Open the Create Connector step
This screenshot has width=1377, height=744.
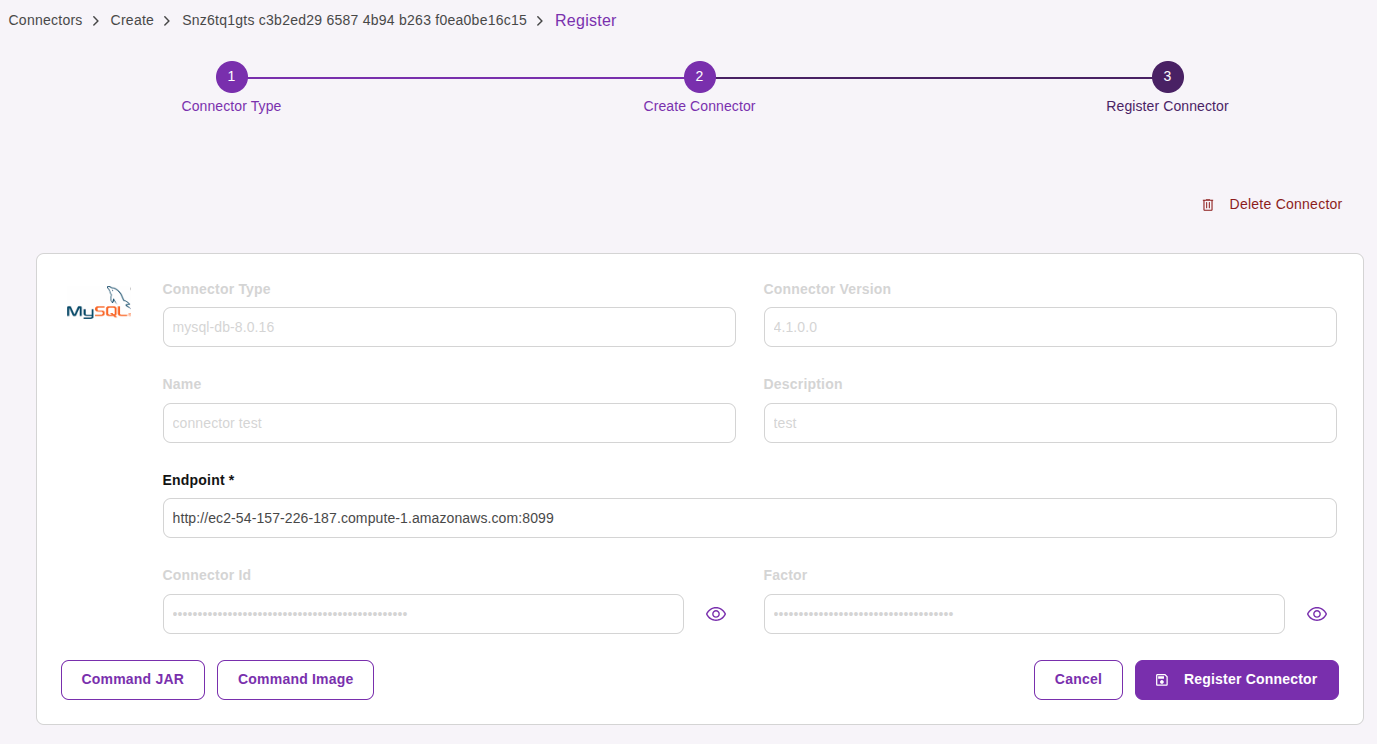tap(699, 105)
